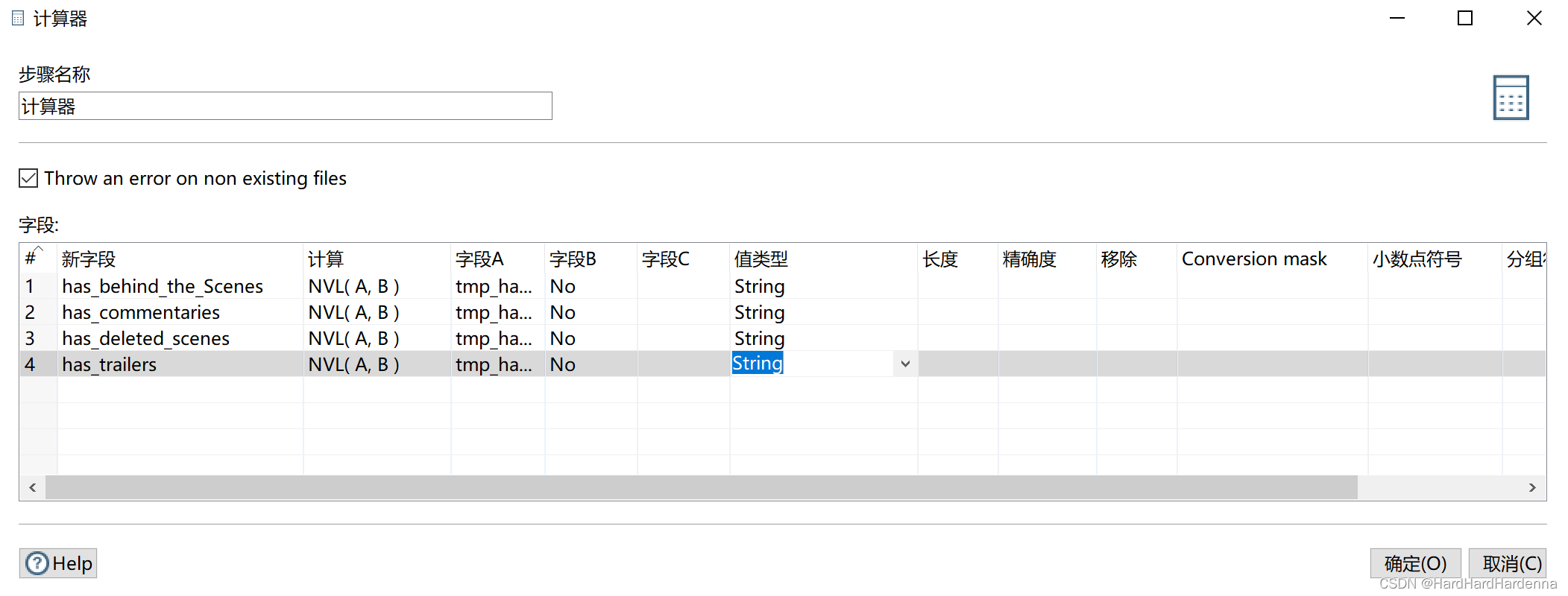Close the 计算器 dialog window
The width and height of the screenshot is (1568, 596).
1534,18
